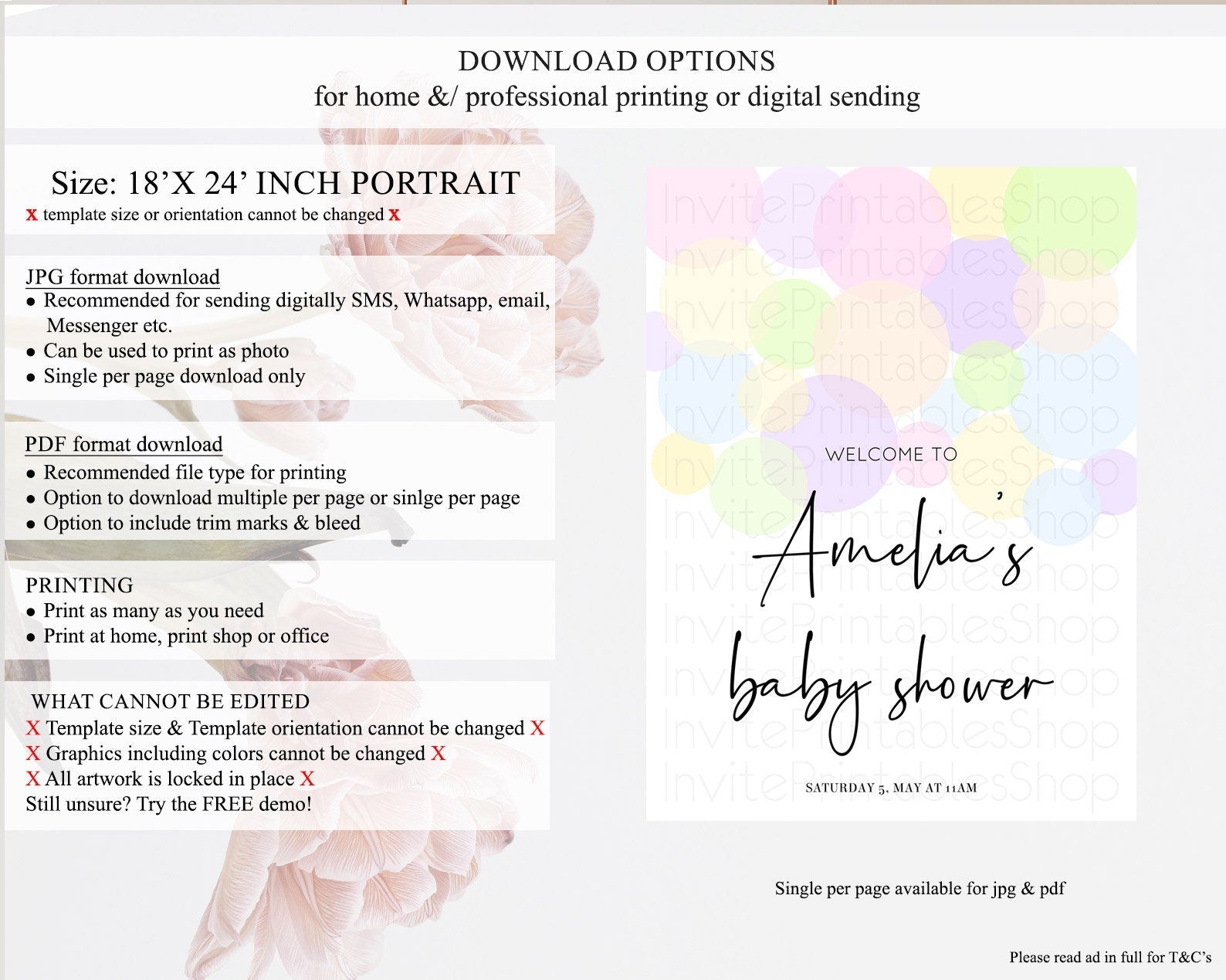This screenshot has width=1226, height=980.
Task: Click "Please read ad in full for T&C's" note
Action: coord(1110,958)
